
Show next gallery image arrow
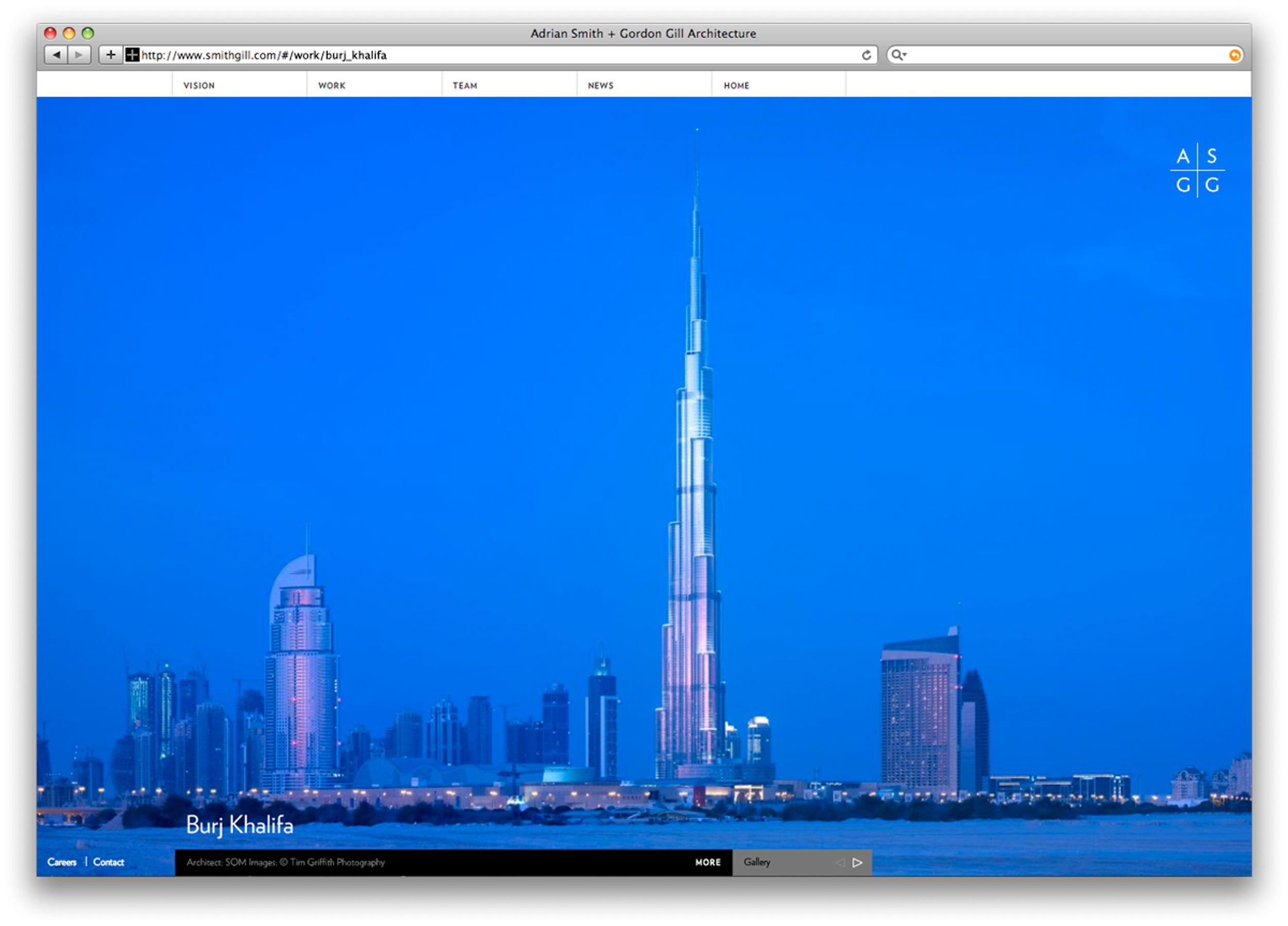pos(857,863)
